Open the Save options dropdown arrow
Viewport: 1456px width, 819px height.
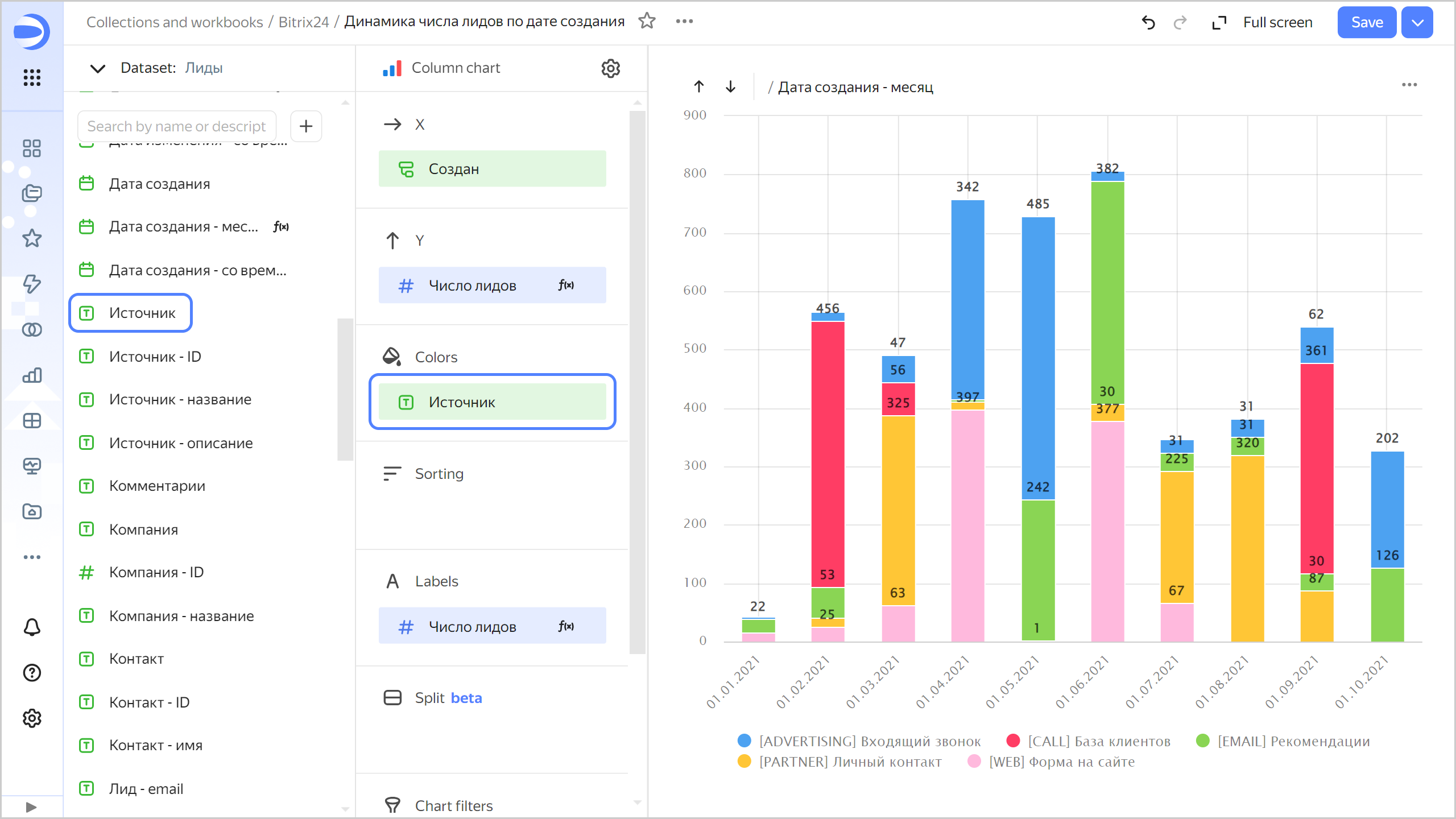pos(1417,22)
